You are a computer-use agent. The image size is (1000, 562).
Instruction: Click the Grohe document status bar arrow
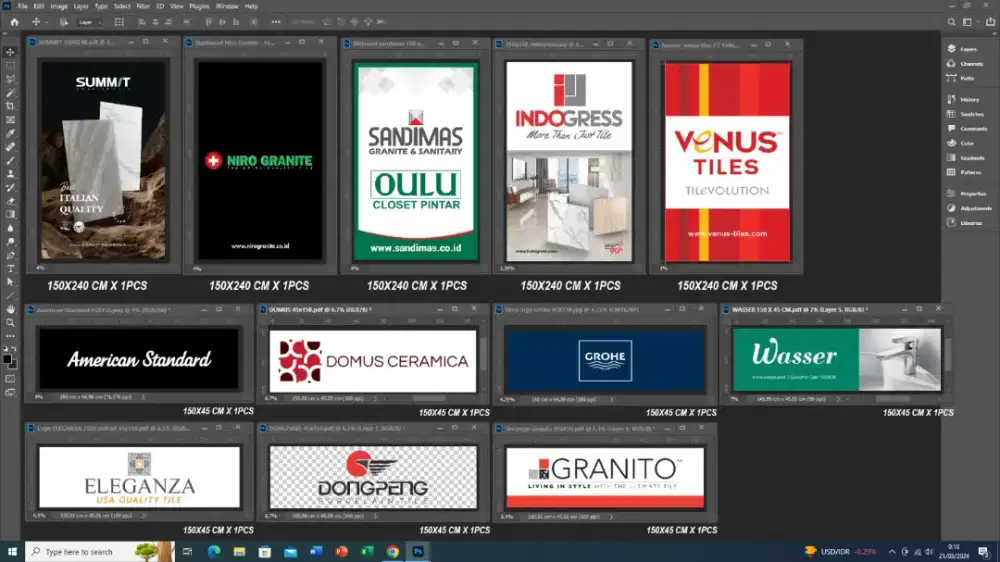(x=611, y=399)
